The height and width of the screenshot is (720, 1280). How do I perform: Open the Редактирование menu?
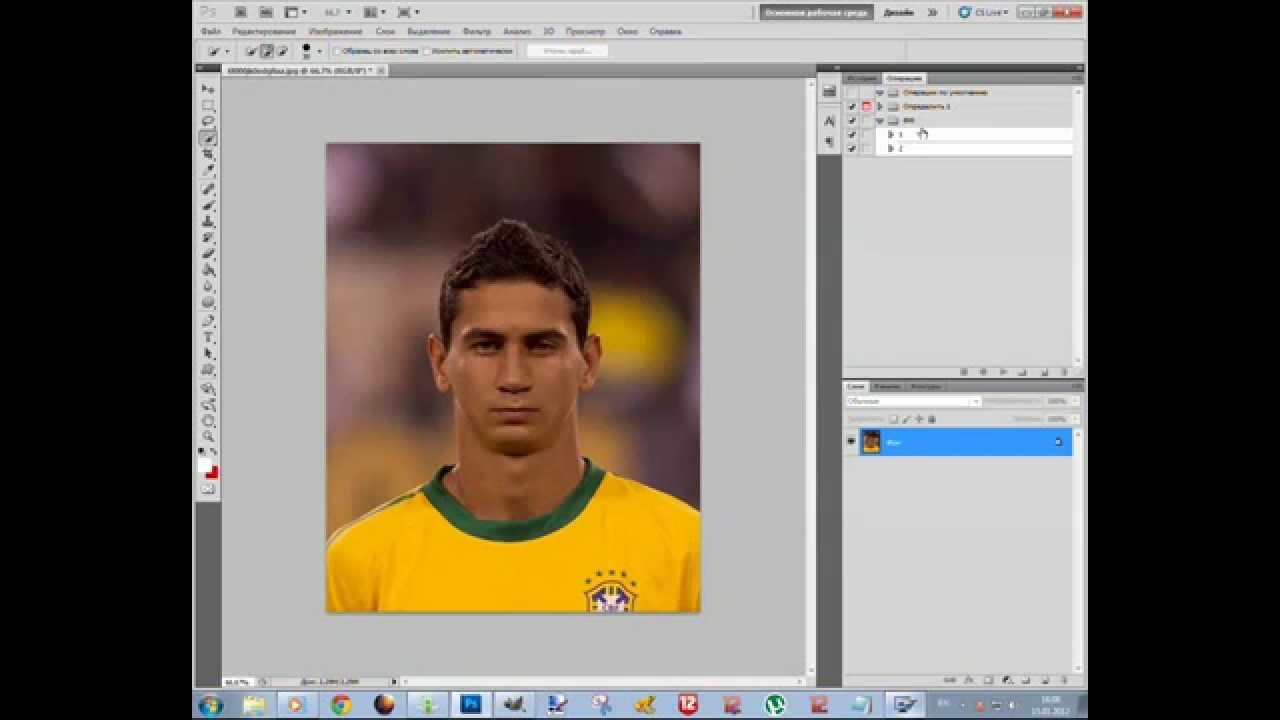point(264,32)
